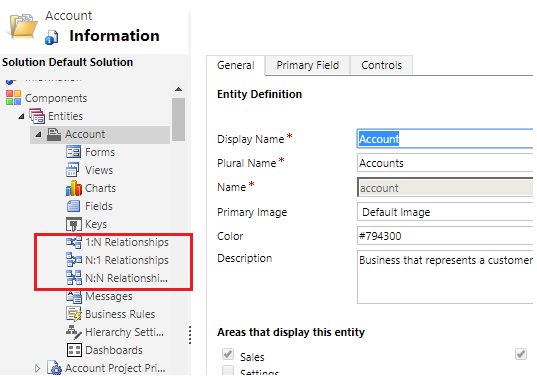Click the Fields icon
537x377 pixels.
point(73,206)
